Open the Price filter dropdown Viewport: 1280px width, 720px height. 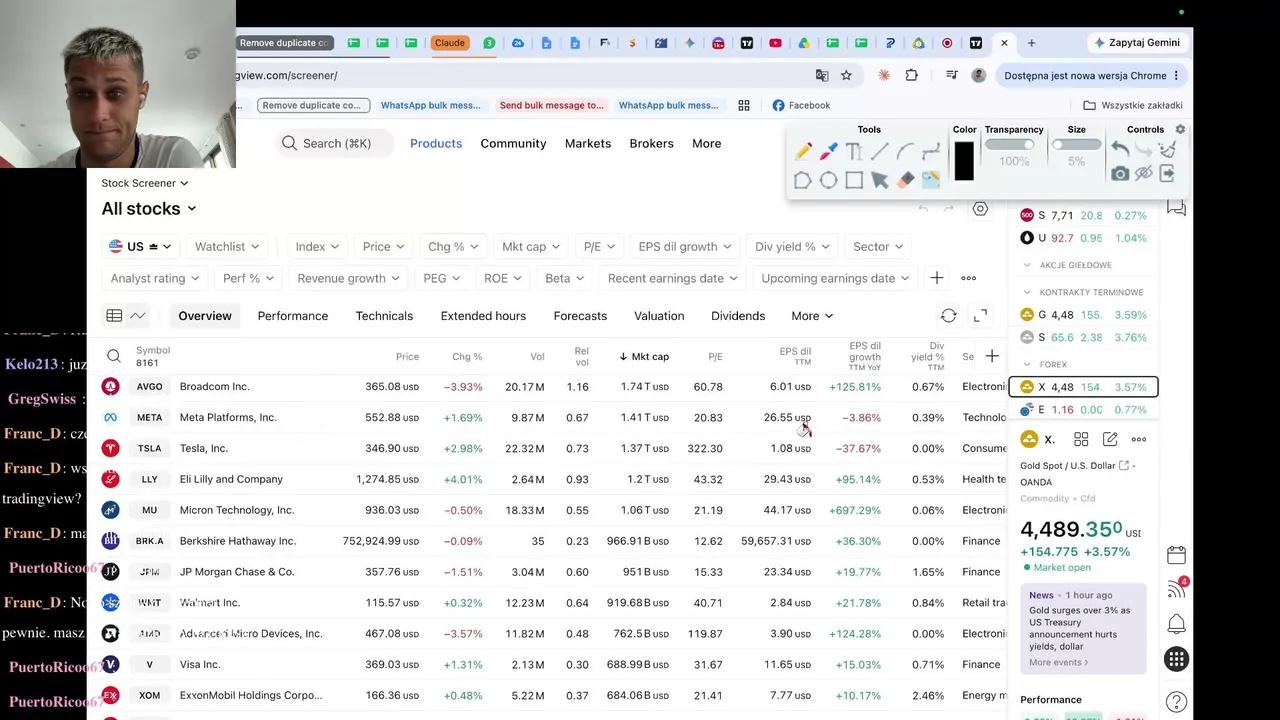[x=383, y=247]
